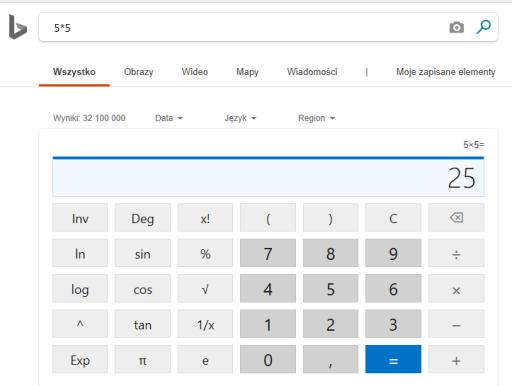Click the close parenthesis key
This screenshot has width=512, height=386.
(331, 218)
